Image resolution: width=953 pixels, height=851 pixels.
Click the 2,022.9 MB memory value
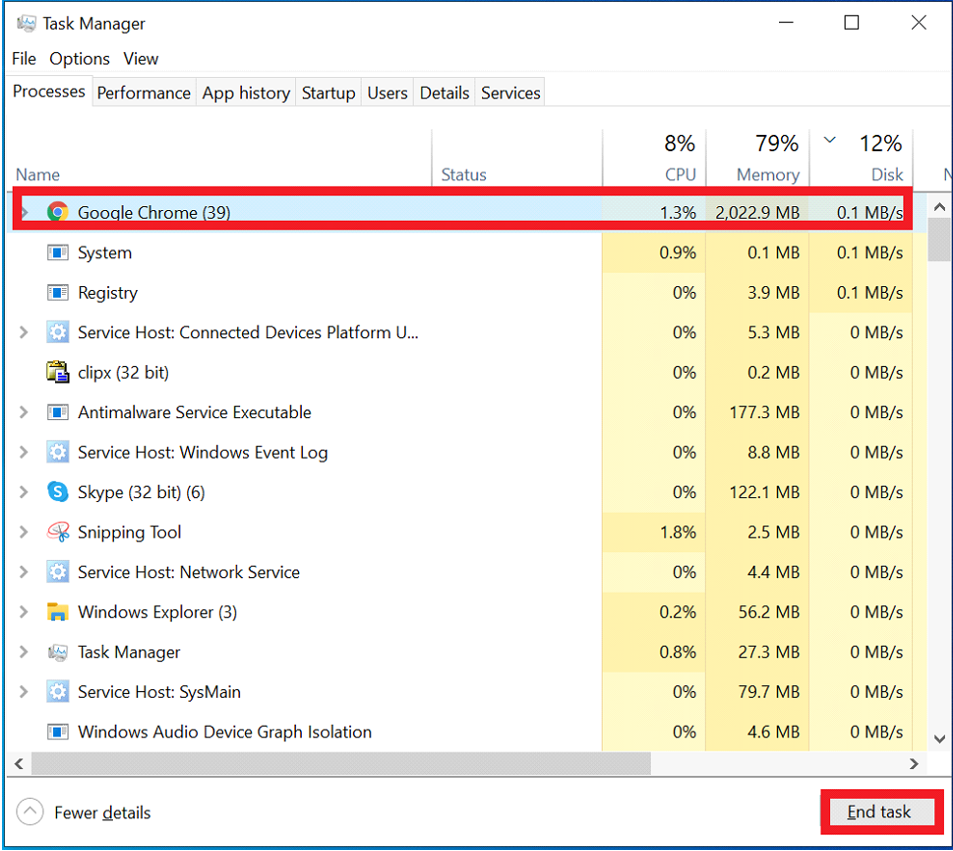tap(757, 212)
